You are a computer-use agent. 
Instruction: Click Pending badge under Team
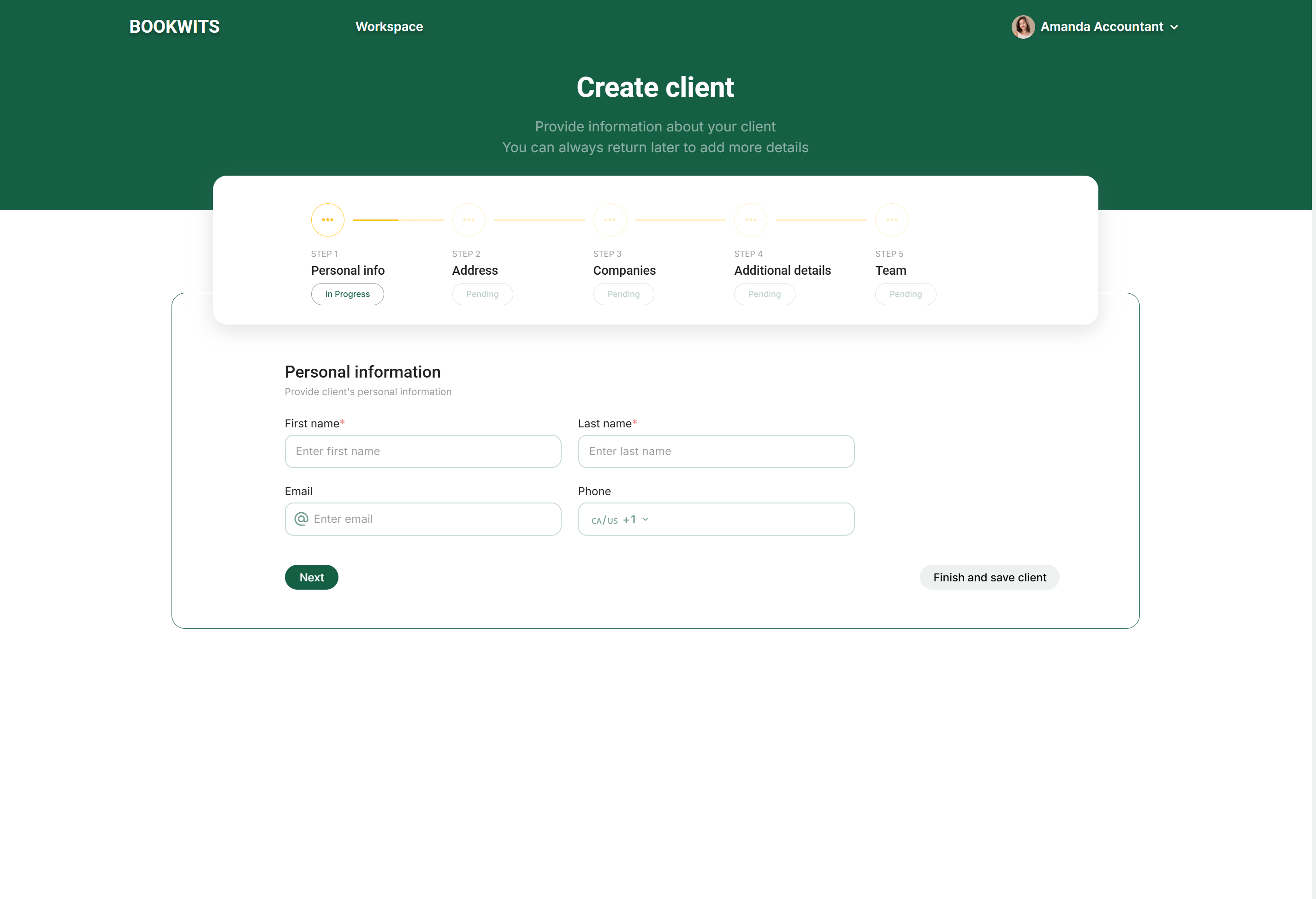pos(905,294)
